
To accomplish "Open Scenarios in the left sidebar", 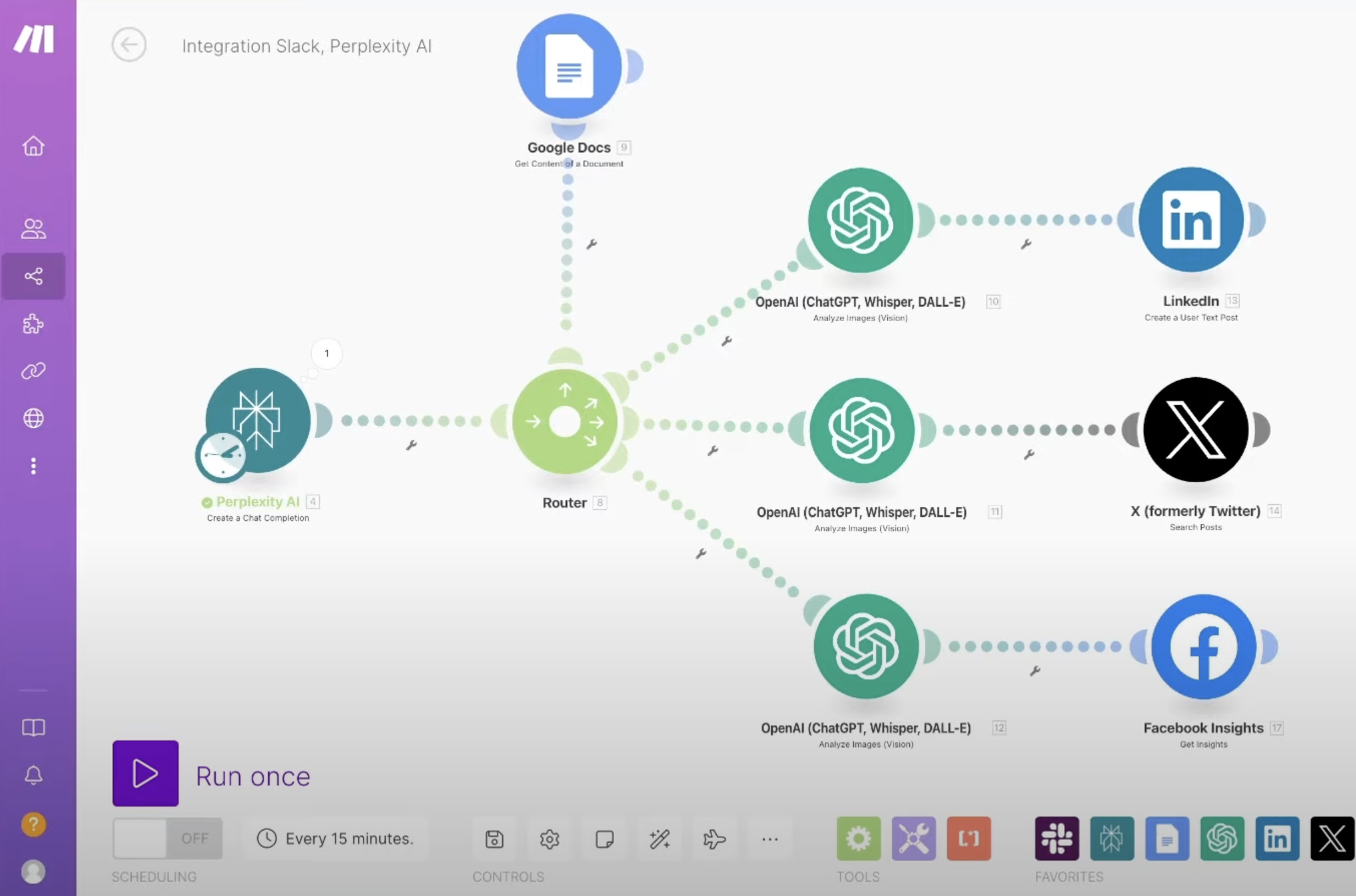I will tap(33, 276).
